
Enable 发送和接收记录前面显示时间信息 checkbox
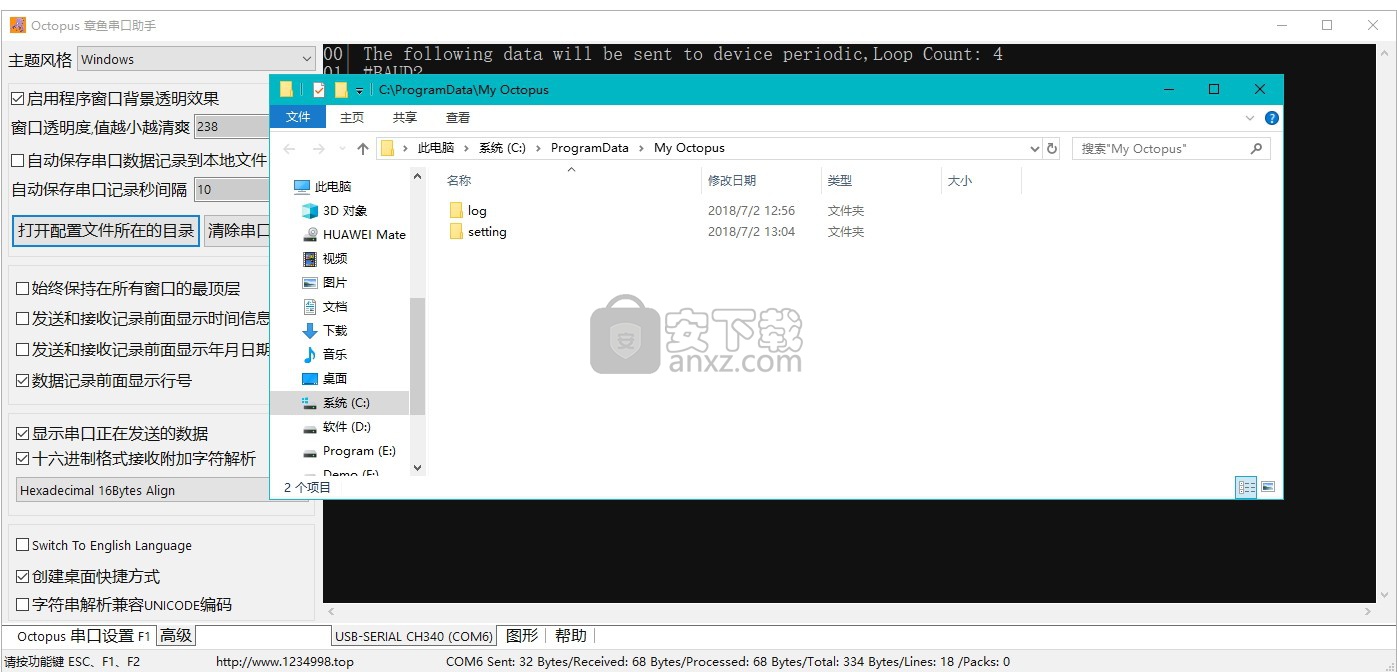pos(23,319)
